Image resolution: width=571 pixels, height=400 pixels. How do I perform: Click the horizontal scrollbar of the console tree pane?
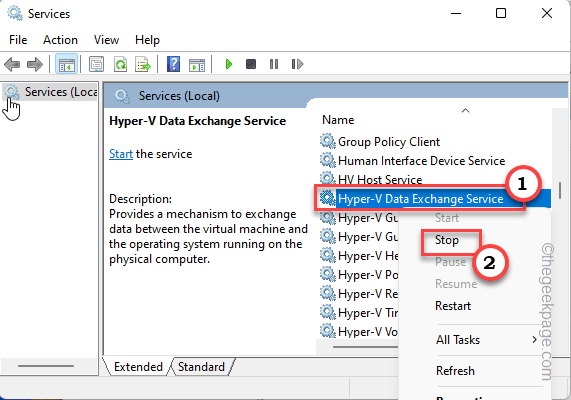[x=46, y=366]
